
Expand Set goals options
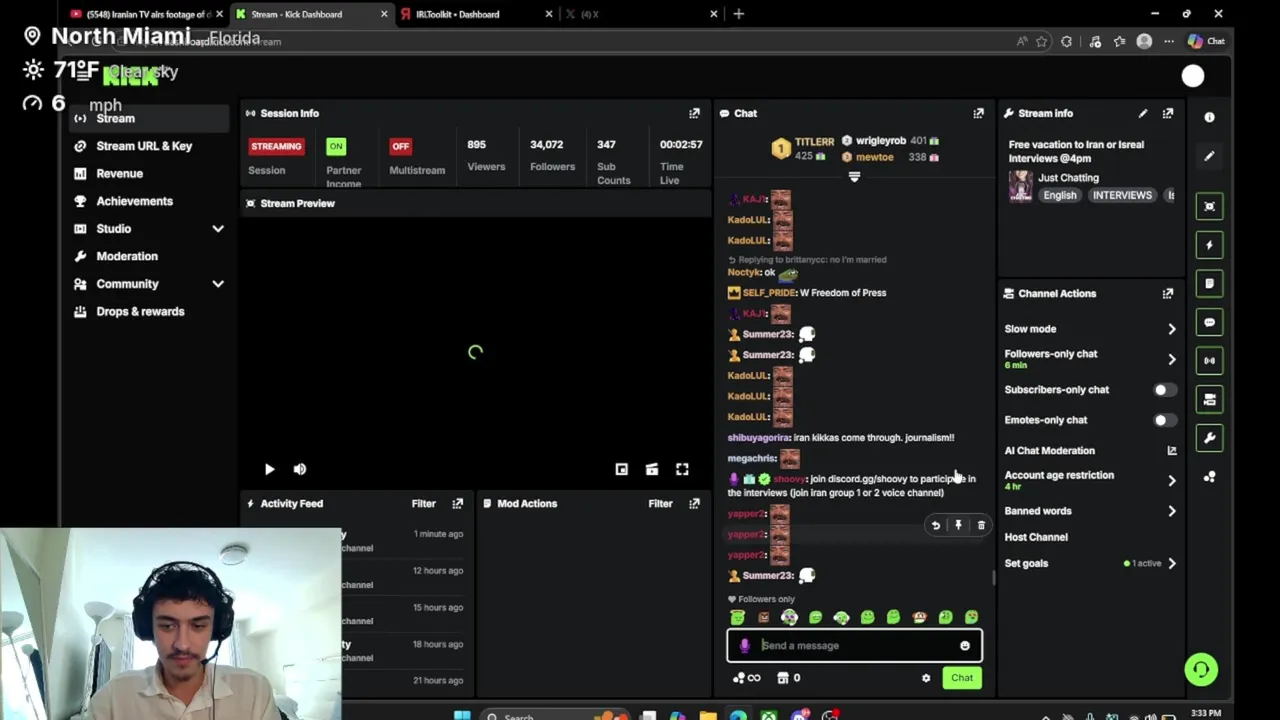pyautogui.click(x=1172, y=563)
